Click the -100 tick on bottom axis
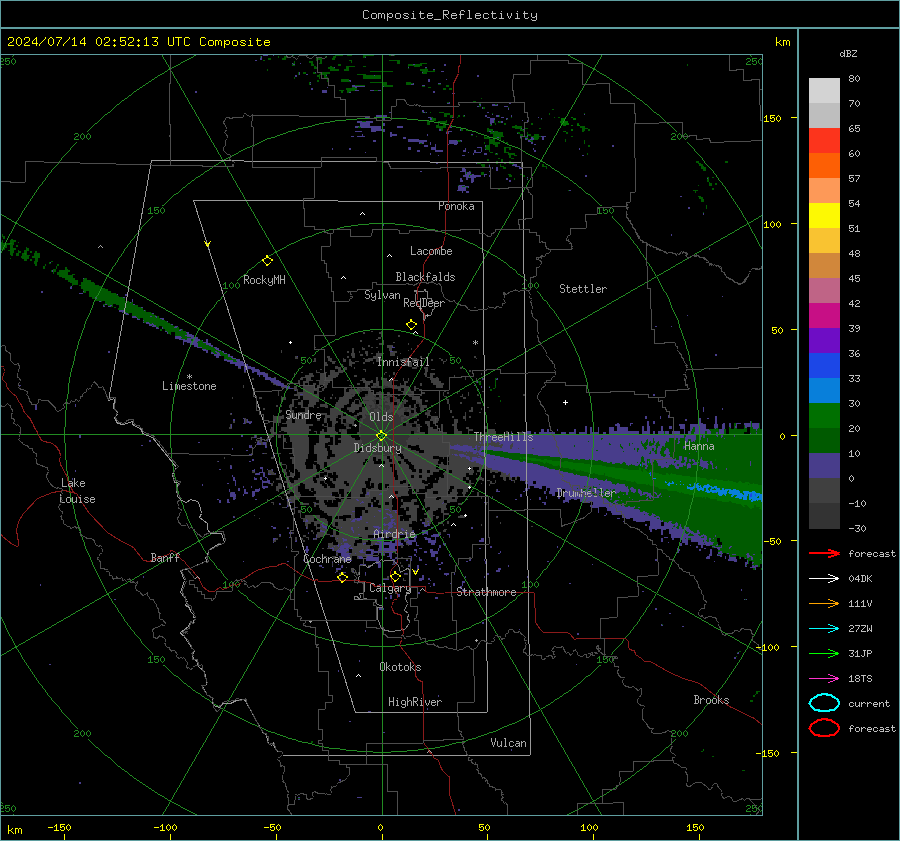Screen dimensions: 900x841 (x=165, y=828)
